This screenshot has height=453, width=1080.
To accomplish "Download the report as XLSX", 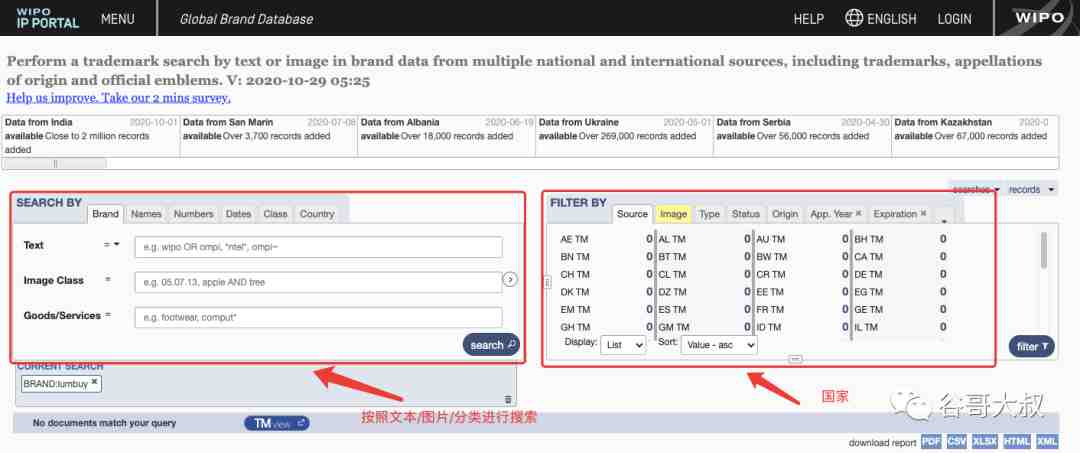I will pos(984,441).
